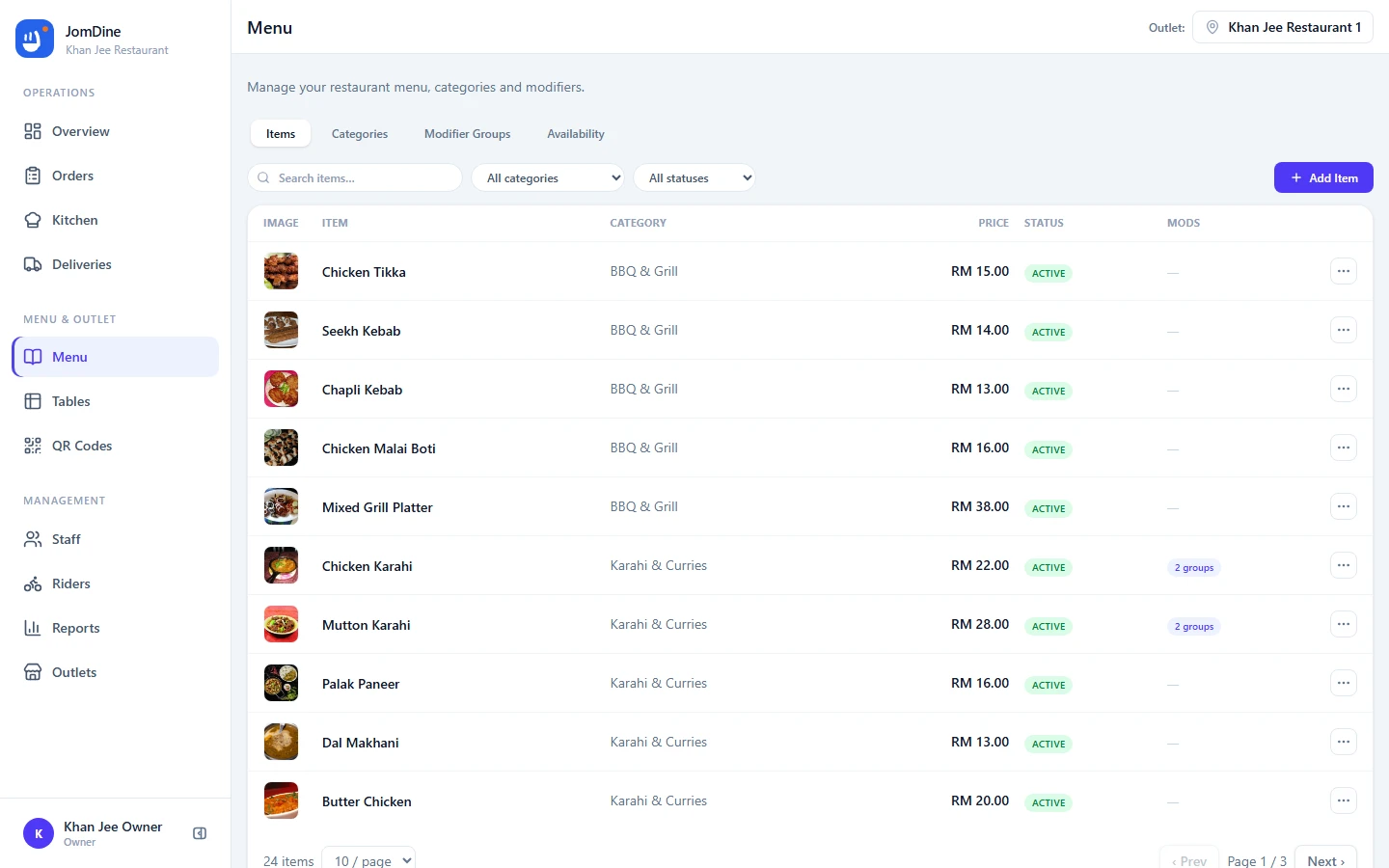Change the 10 / page size dropdown
The height and width of the screenshot is (868, 1389).
tap(368, 860)
